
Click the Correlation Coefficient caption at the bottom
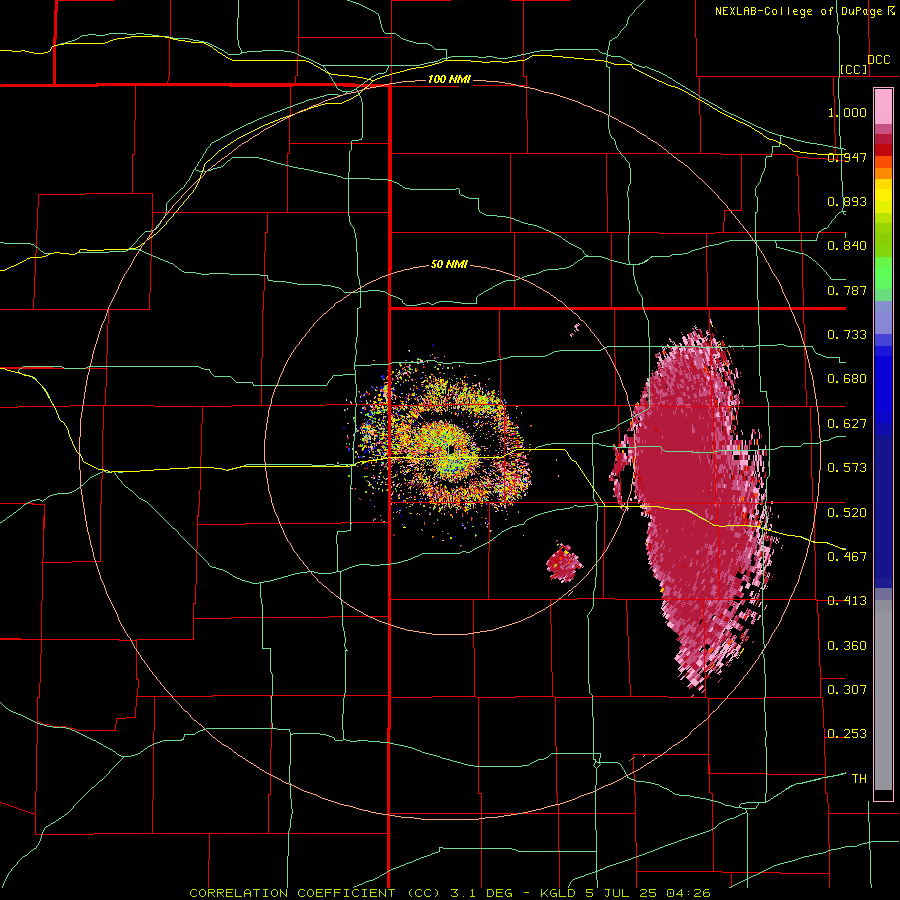[x=450, y=893]
